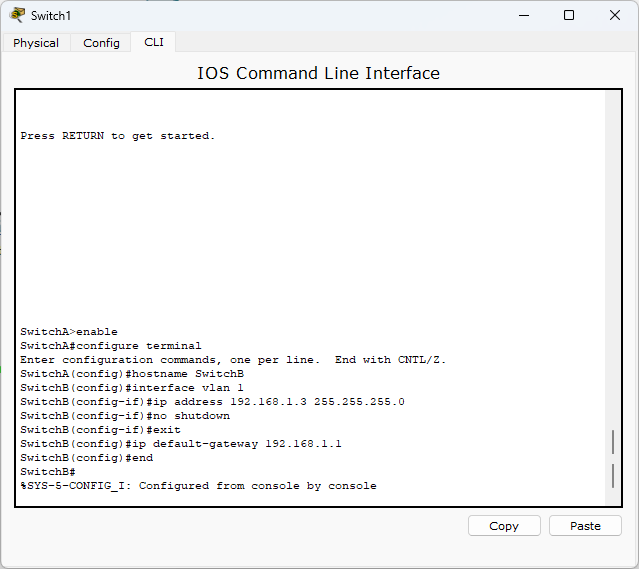Switch to the Physical tab

click(36, 43)
